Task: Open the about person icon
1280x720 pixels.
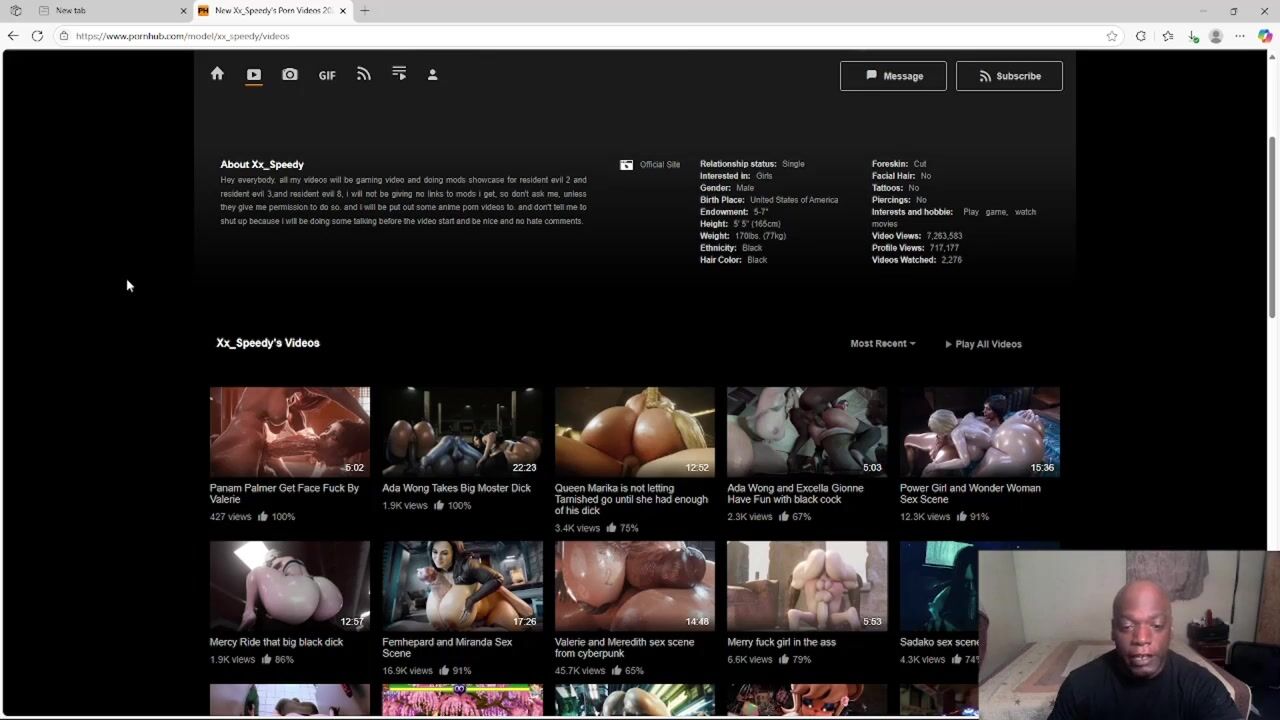Action: [x=433, y=75]
